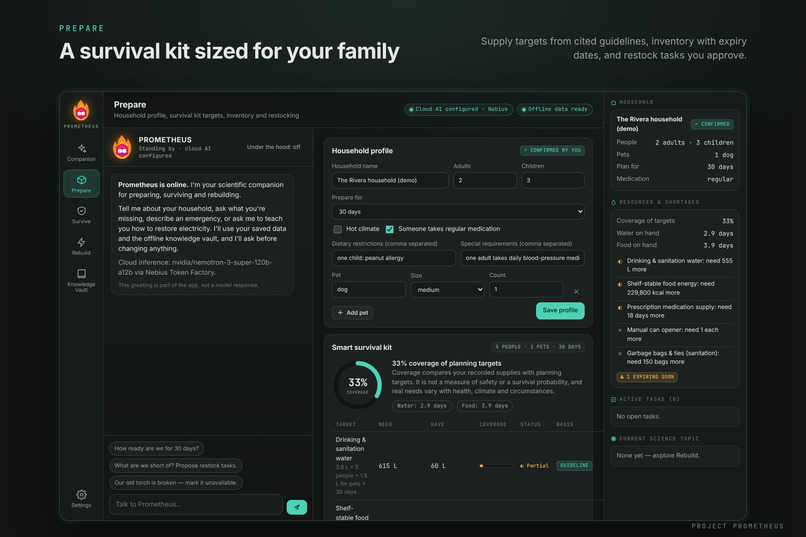Screen dimensions: 806x537
Task: Click the Prometheus flame logo in sidebar
Action: pos(81,110)
